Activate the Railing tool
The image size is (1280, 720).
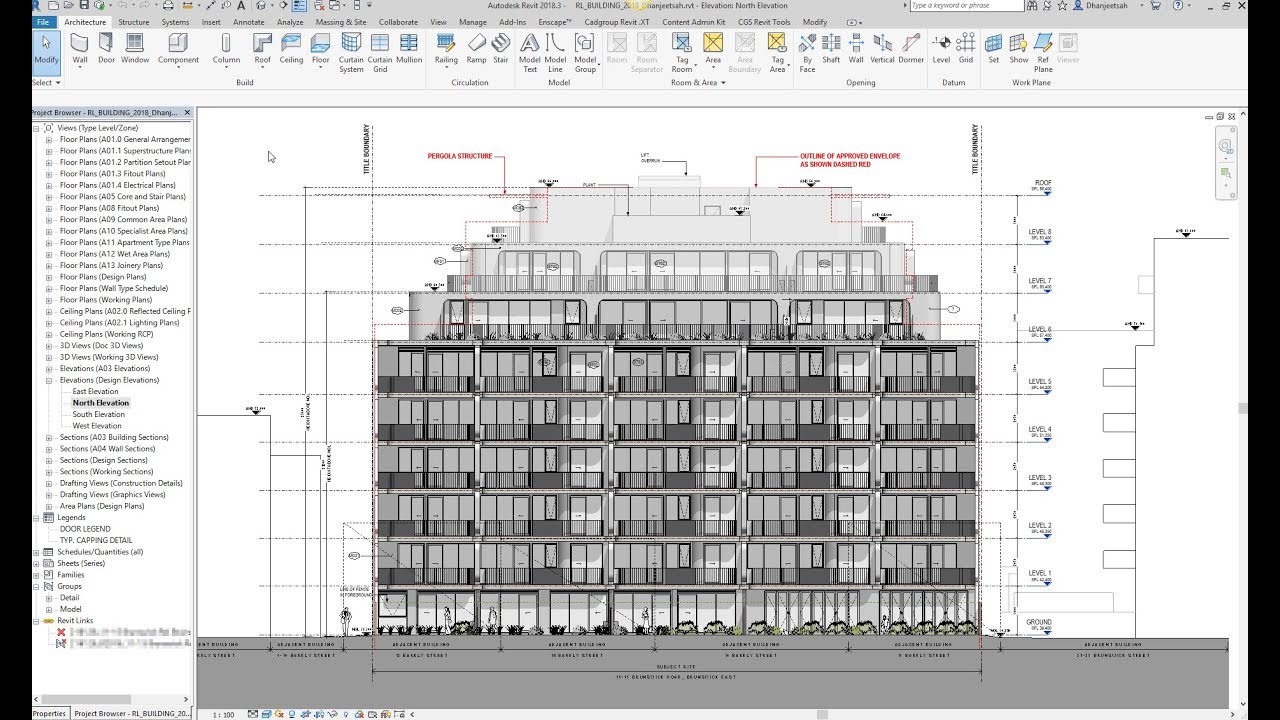pyautogui.click(x=446, y=47)
